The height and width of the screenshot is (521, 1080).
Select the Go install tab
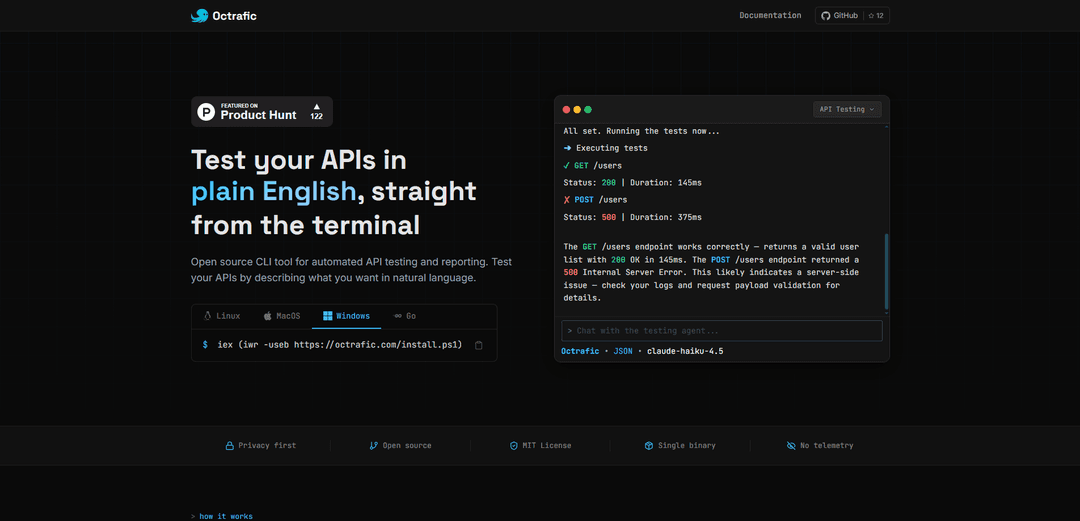click(405, 316)
